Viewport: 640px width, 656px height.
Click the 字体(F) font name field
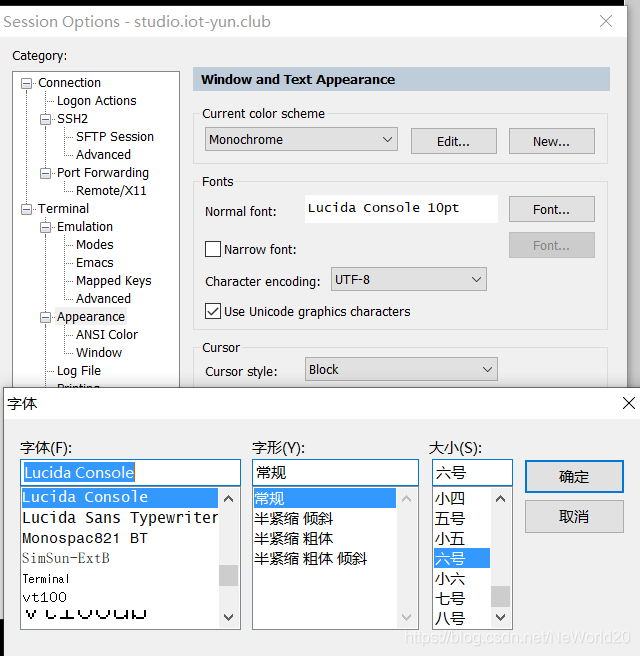131,473
